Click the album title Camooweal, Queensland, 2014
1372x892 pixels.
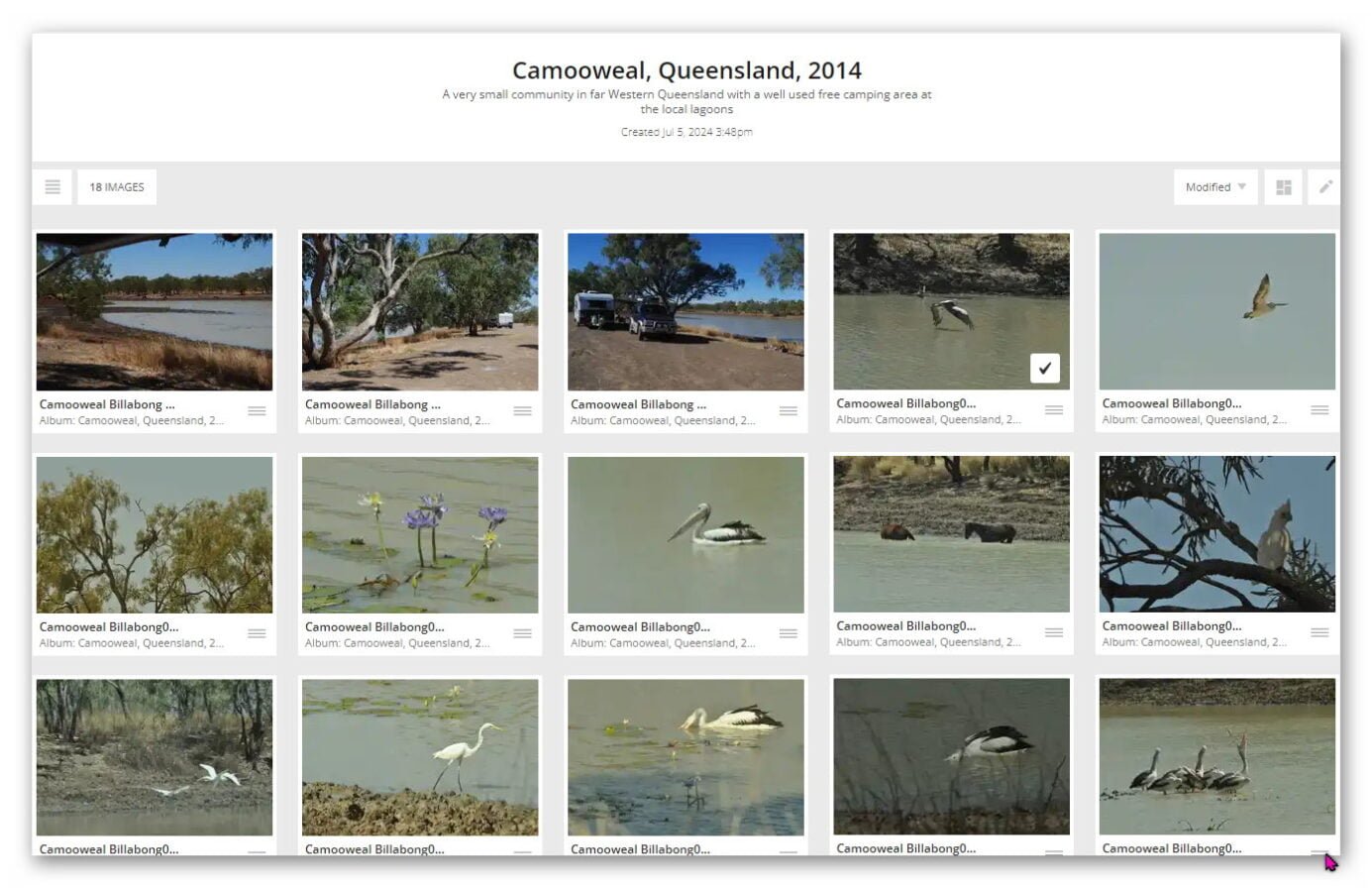tap(686, 70)
